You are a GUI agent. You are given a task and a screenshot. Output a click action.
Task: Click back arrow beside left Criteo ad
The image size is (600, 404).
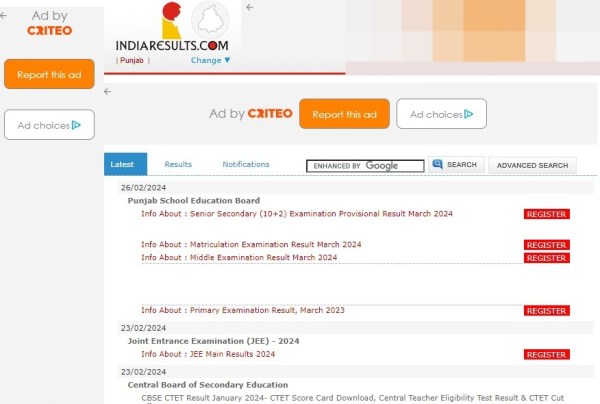(x=3, y=16)
